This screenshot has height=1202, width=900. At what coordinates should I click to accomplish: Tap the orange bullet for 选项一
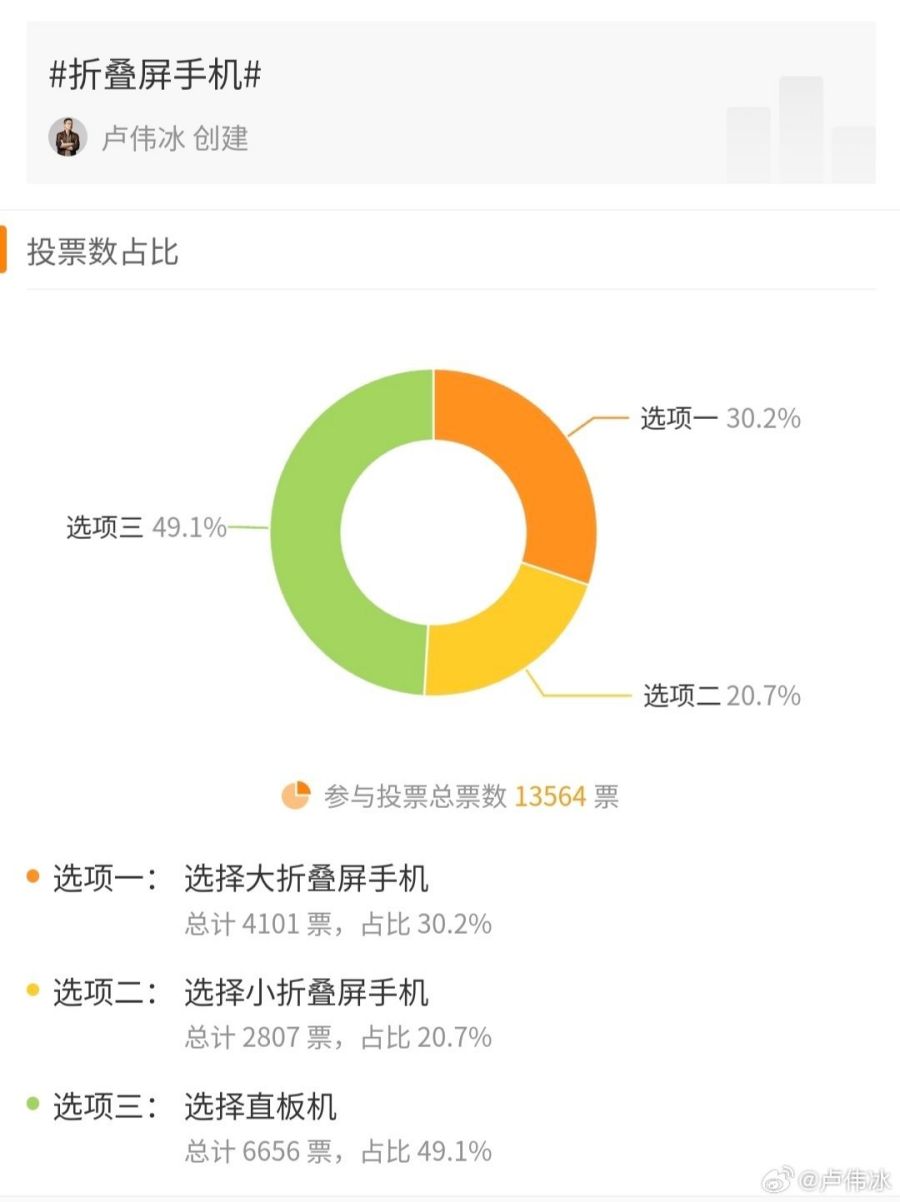[x=33, y=877]
